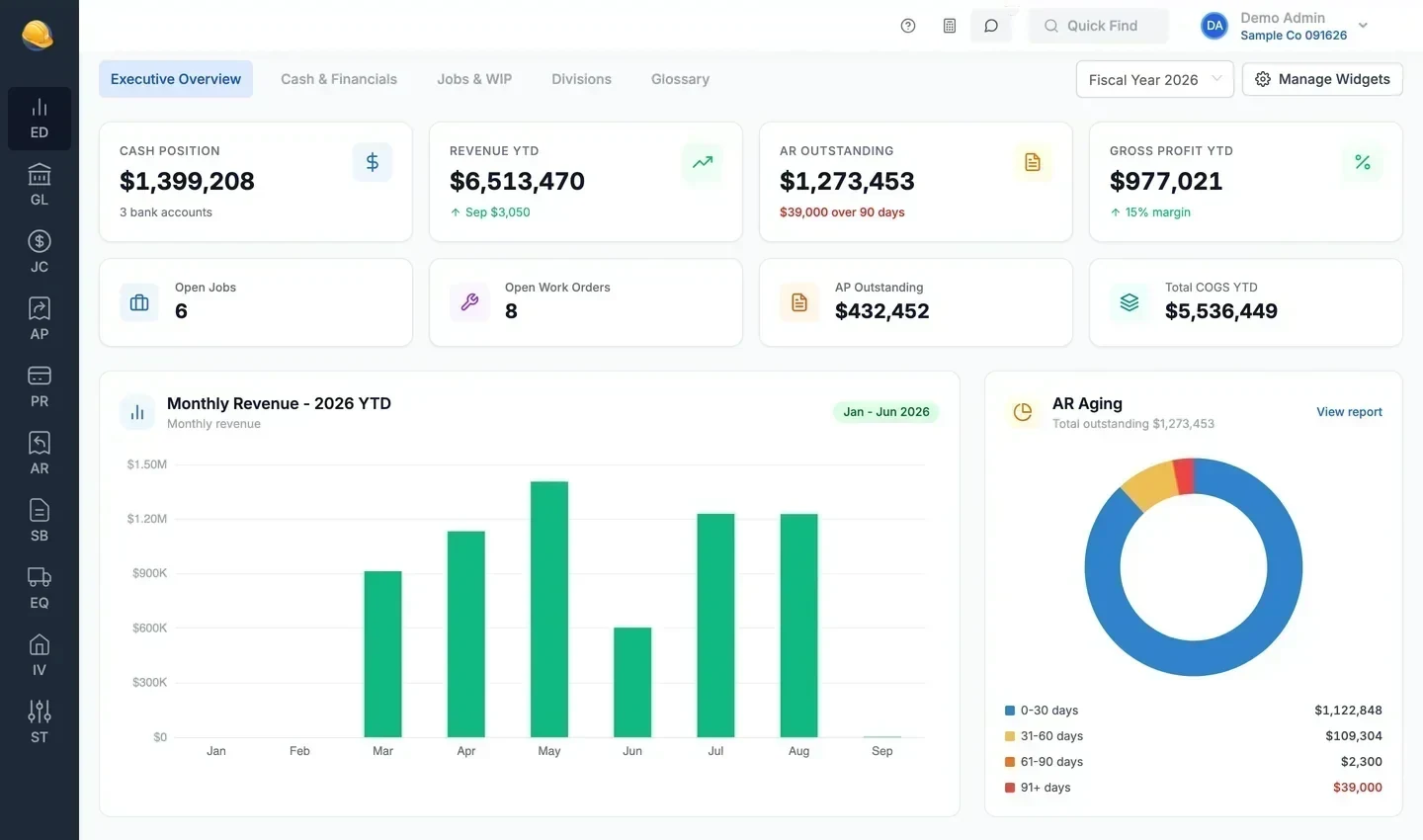The image size is (1423, 840).
Task: Click the dollar icon on Cash Position
Action: click(373, 162)
